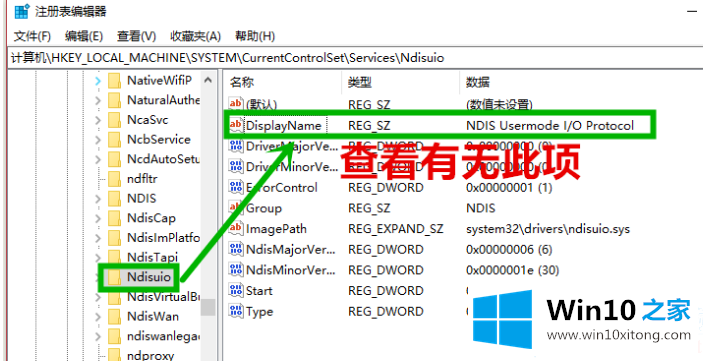Select the ndproxy folder icon
703x361 pixels.
[115, 355]
